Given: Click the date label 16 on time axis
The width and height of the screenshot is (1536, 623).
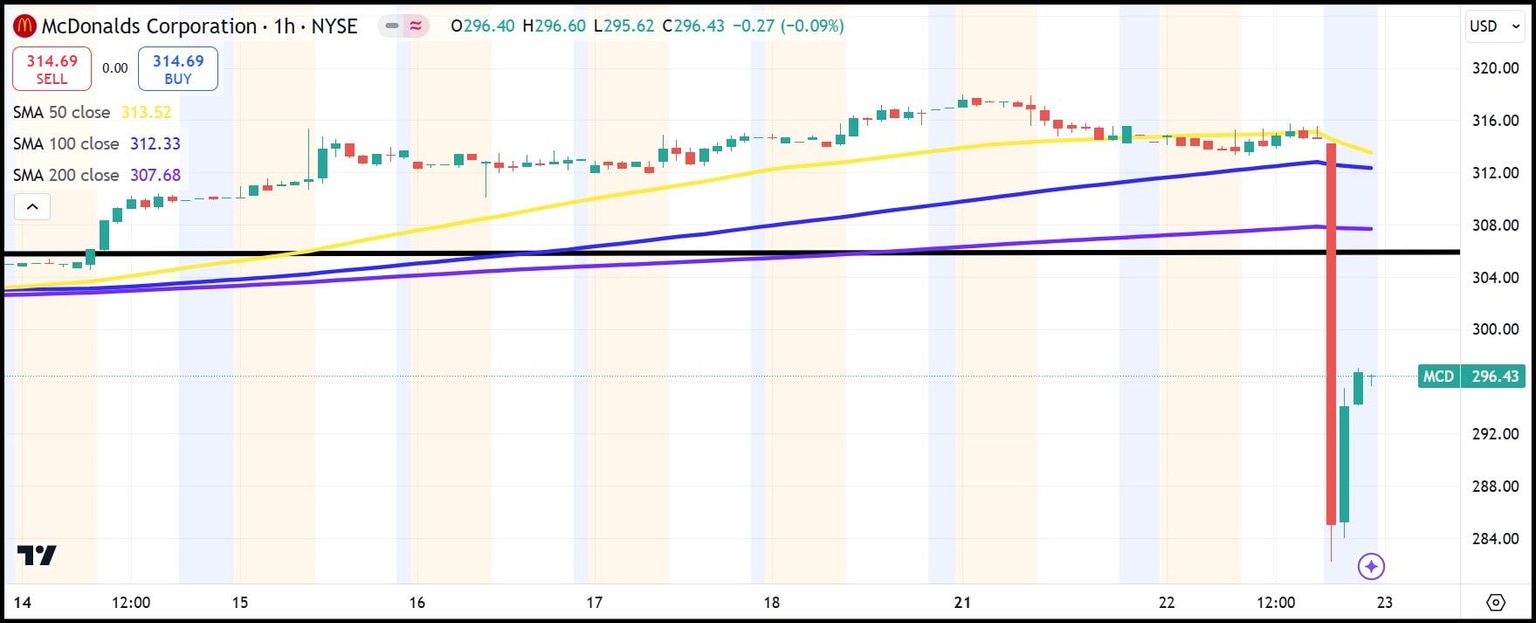Looking at the screenshot, I should [417, 602].
